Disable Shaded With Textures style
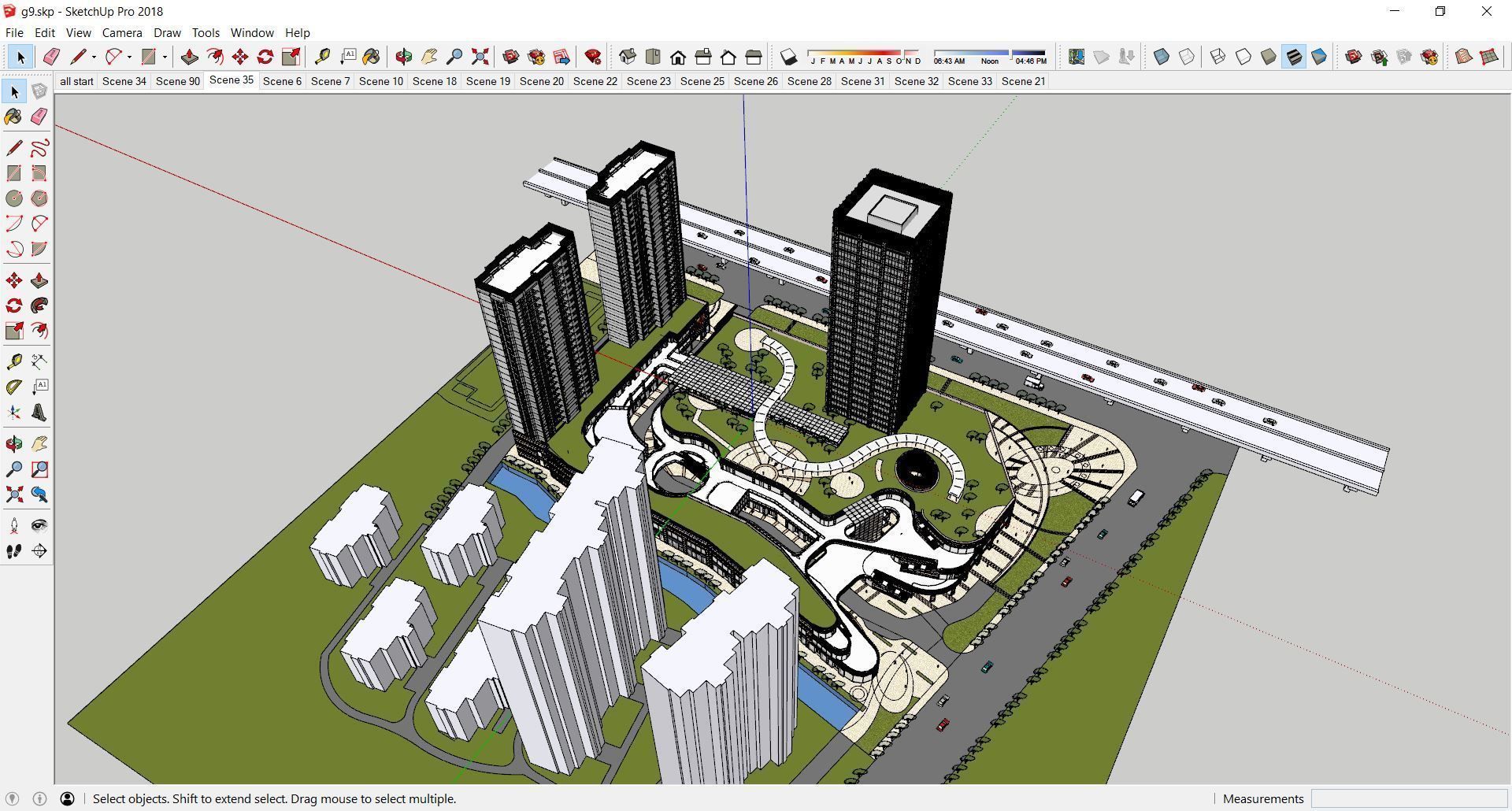Screen dimensions: 1512x811 [1294, 57]
